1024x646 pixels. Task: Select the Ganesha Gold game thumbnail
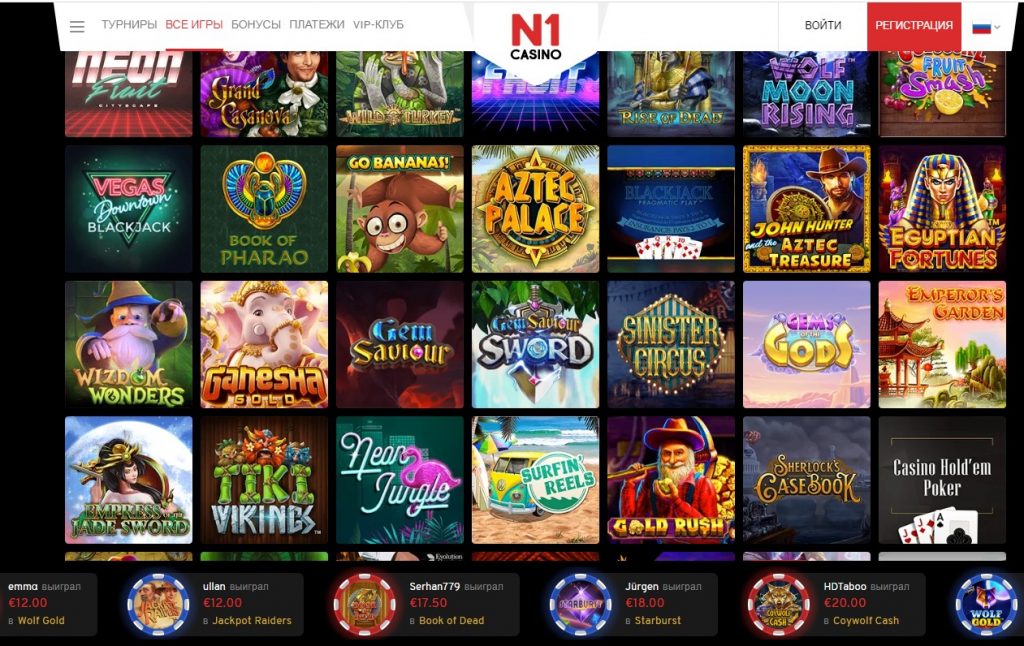(x=264, y=344)
